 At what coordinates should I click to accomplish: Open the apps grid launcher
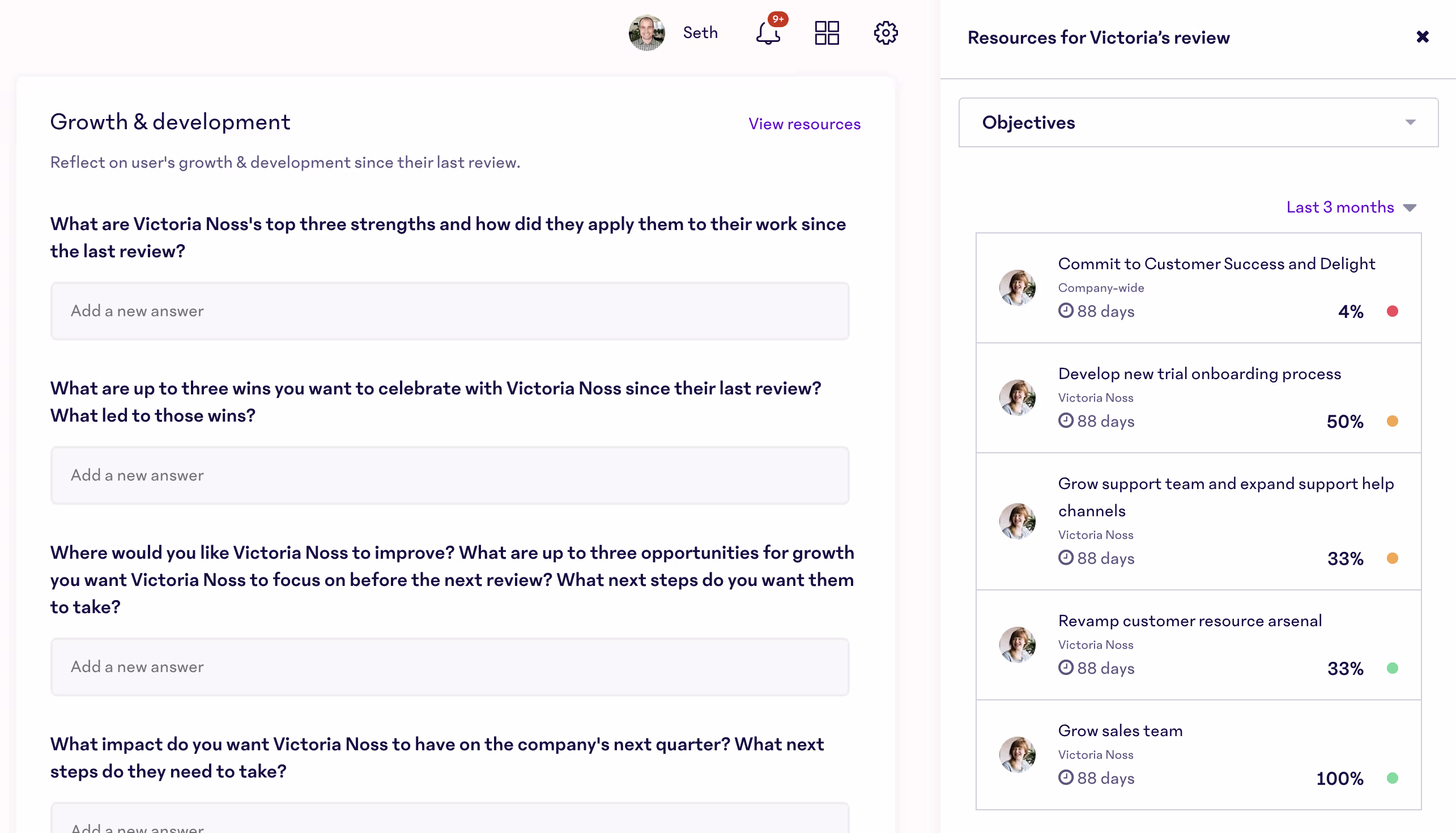pyautogui.click(x=827, y=33)
